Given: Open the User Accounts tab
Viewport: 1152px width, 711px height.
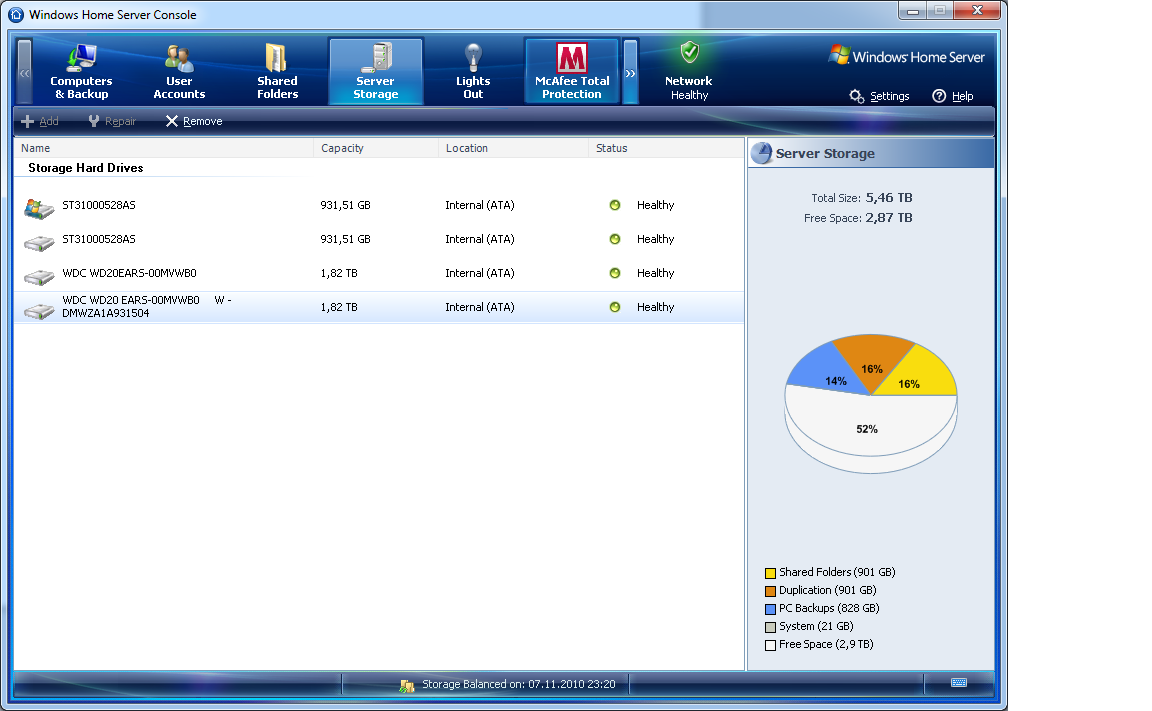Looking at the screenshot, I should pyautogui.click(x=179, y=71).
